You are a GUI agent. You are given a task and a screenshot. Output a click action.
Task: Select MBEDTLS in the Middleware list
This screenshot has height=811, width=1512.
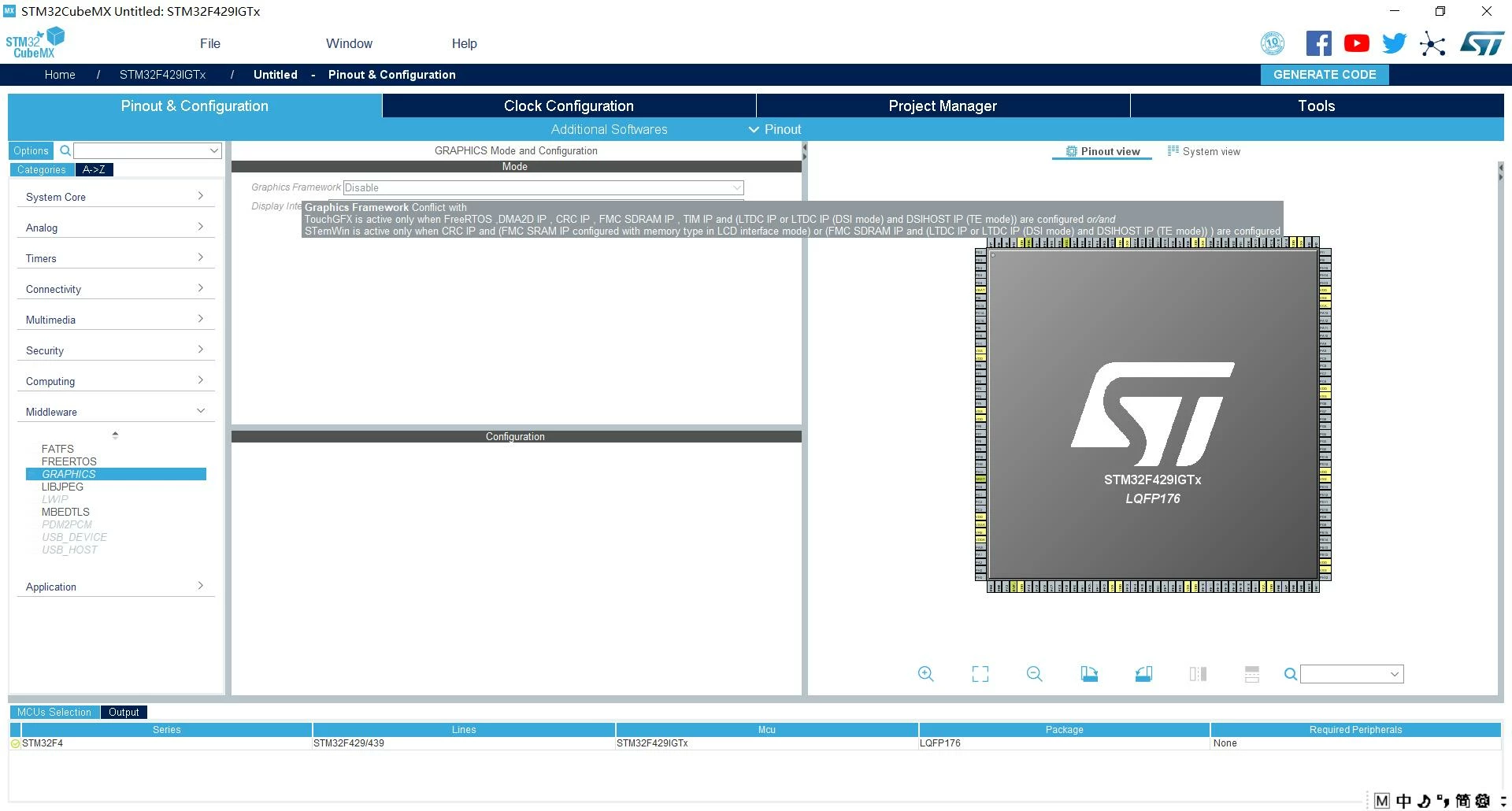(x=65, y=512)
